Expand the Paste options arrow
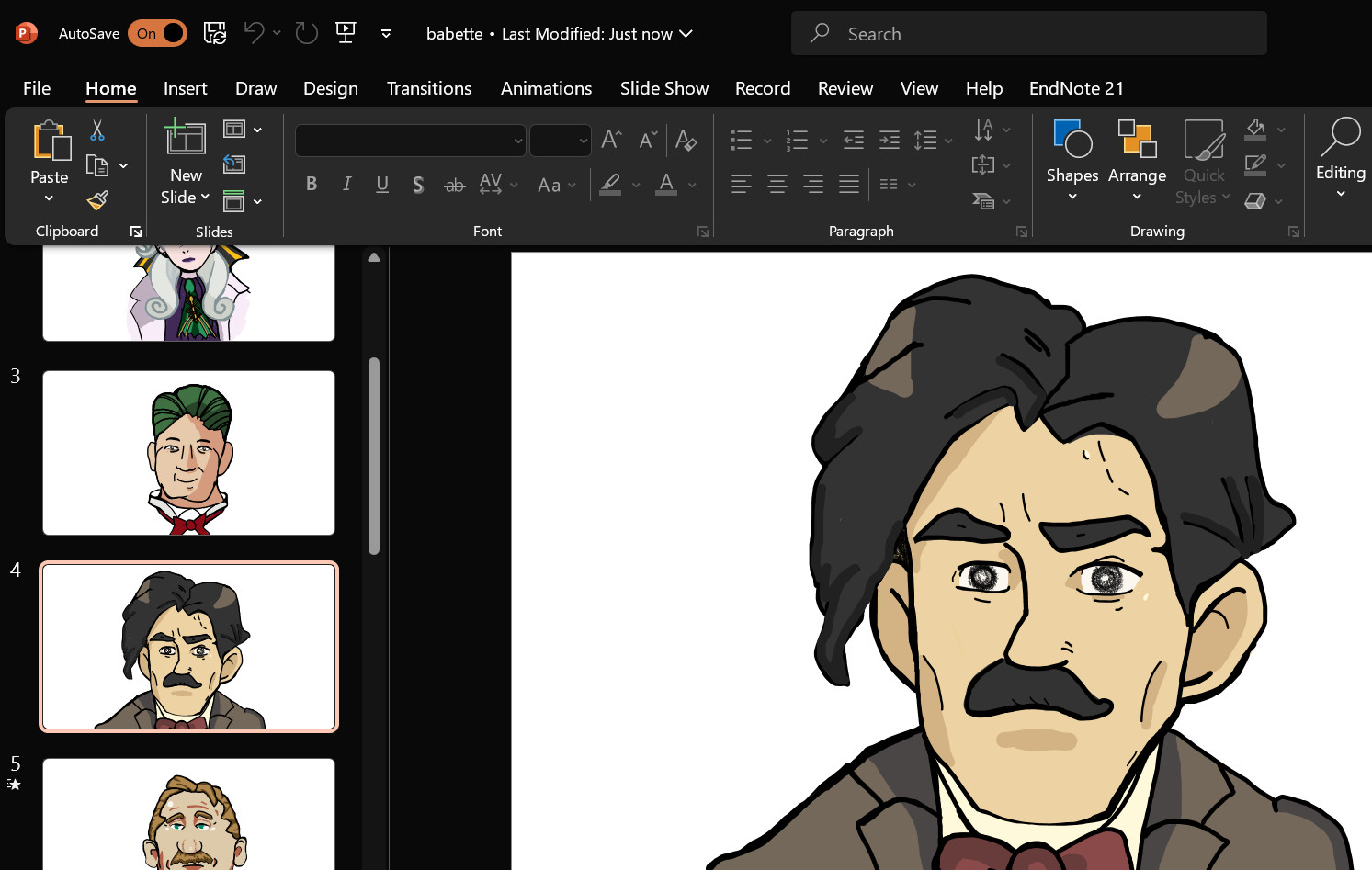This screenshot has height=870, width=1372. coord(50,198)
